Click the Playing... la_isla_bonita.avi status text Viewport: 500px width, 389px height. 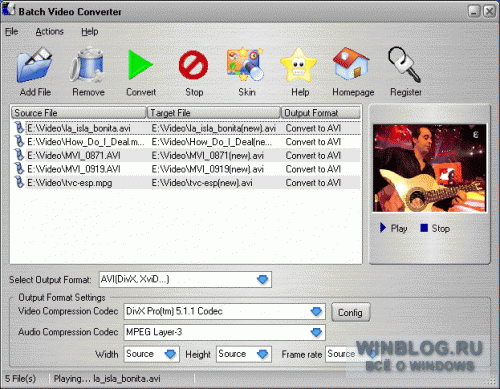(107, 379)
